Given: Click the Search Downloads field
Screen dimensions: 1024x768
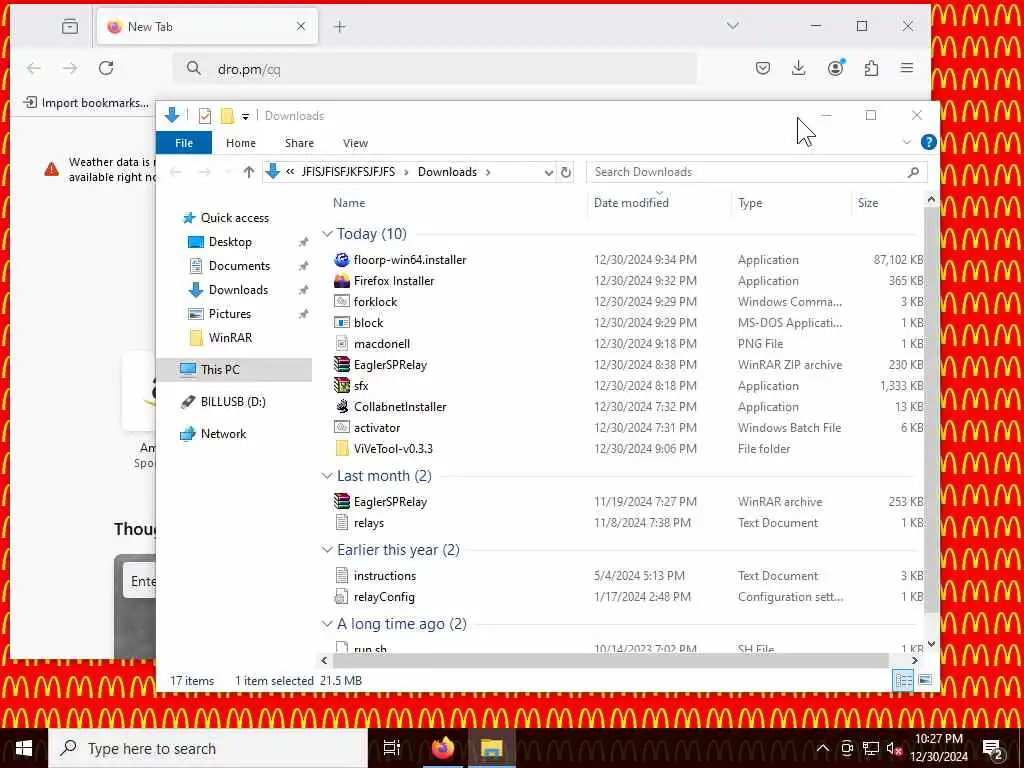Looking at the screenshot, I should [756, 172].
